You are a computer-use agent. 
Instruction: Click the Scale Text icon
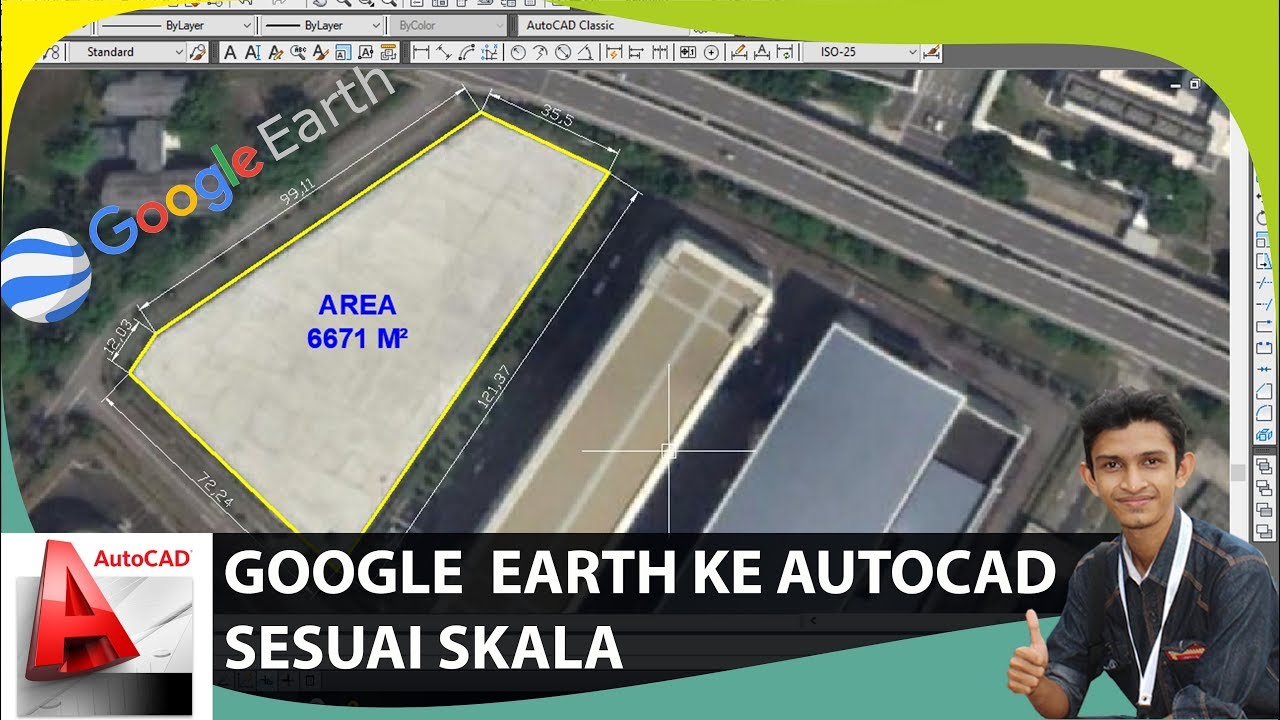[x=343, y=52]
